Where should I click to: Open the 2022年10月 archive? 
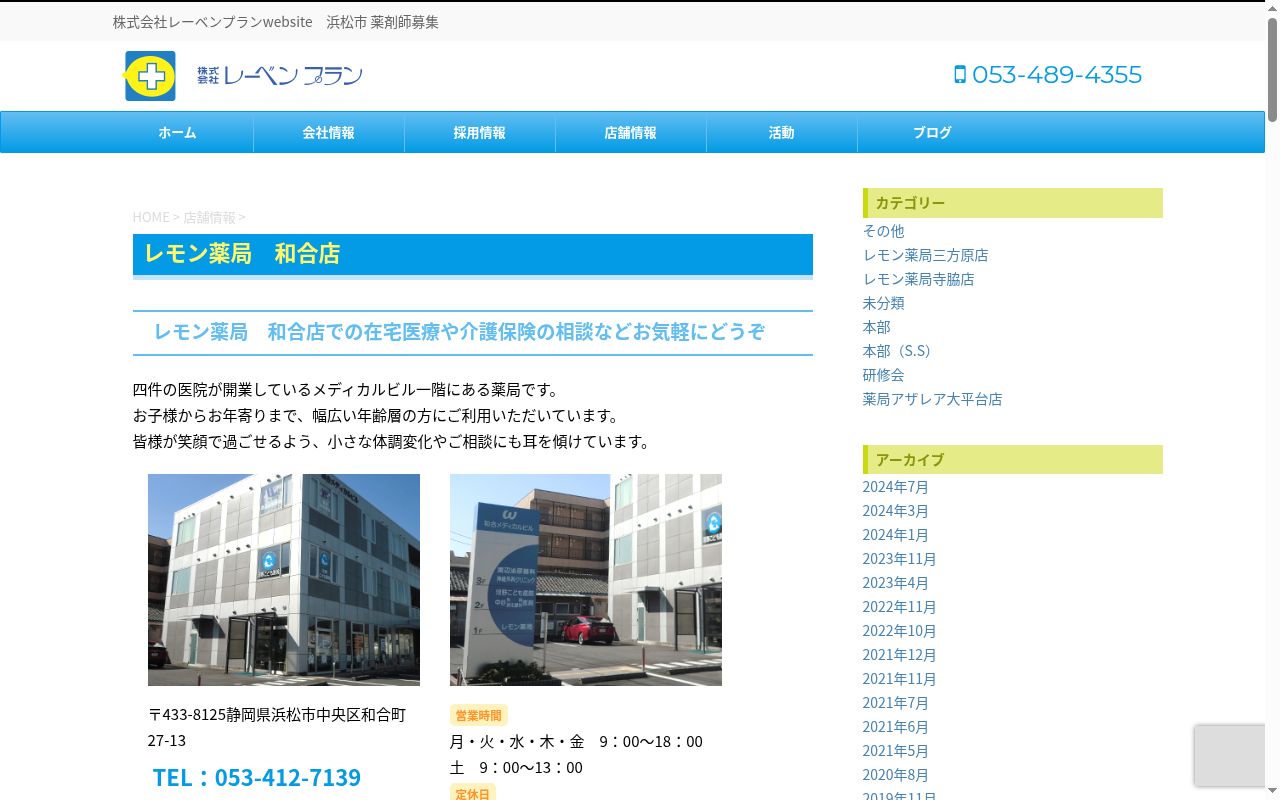click(x=900, y=631)
